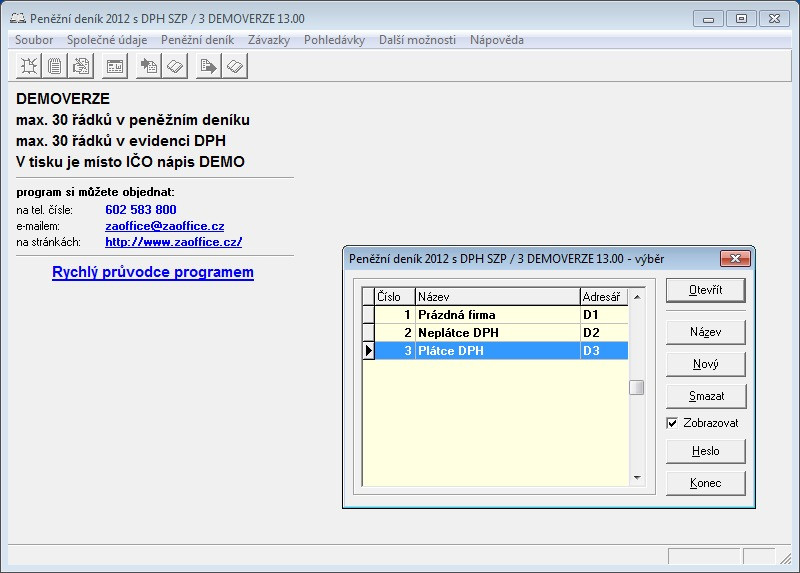Click the D3 cell in Adresář column
The image size is (800, 573).
604,351
